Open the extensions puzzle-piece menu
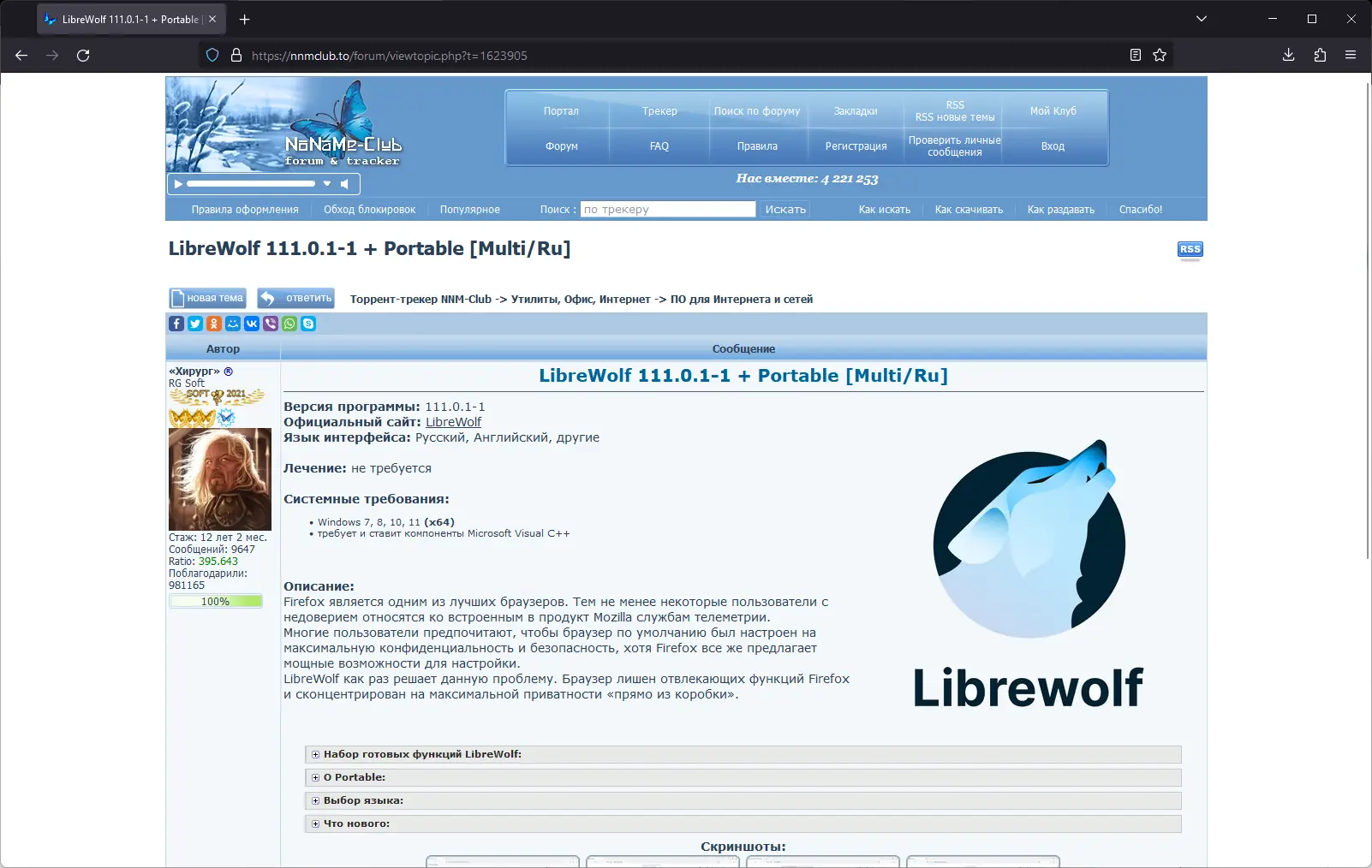The width and height of the screenshot is (1372, 868). coord(1320,56)
